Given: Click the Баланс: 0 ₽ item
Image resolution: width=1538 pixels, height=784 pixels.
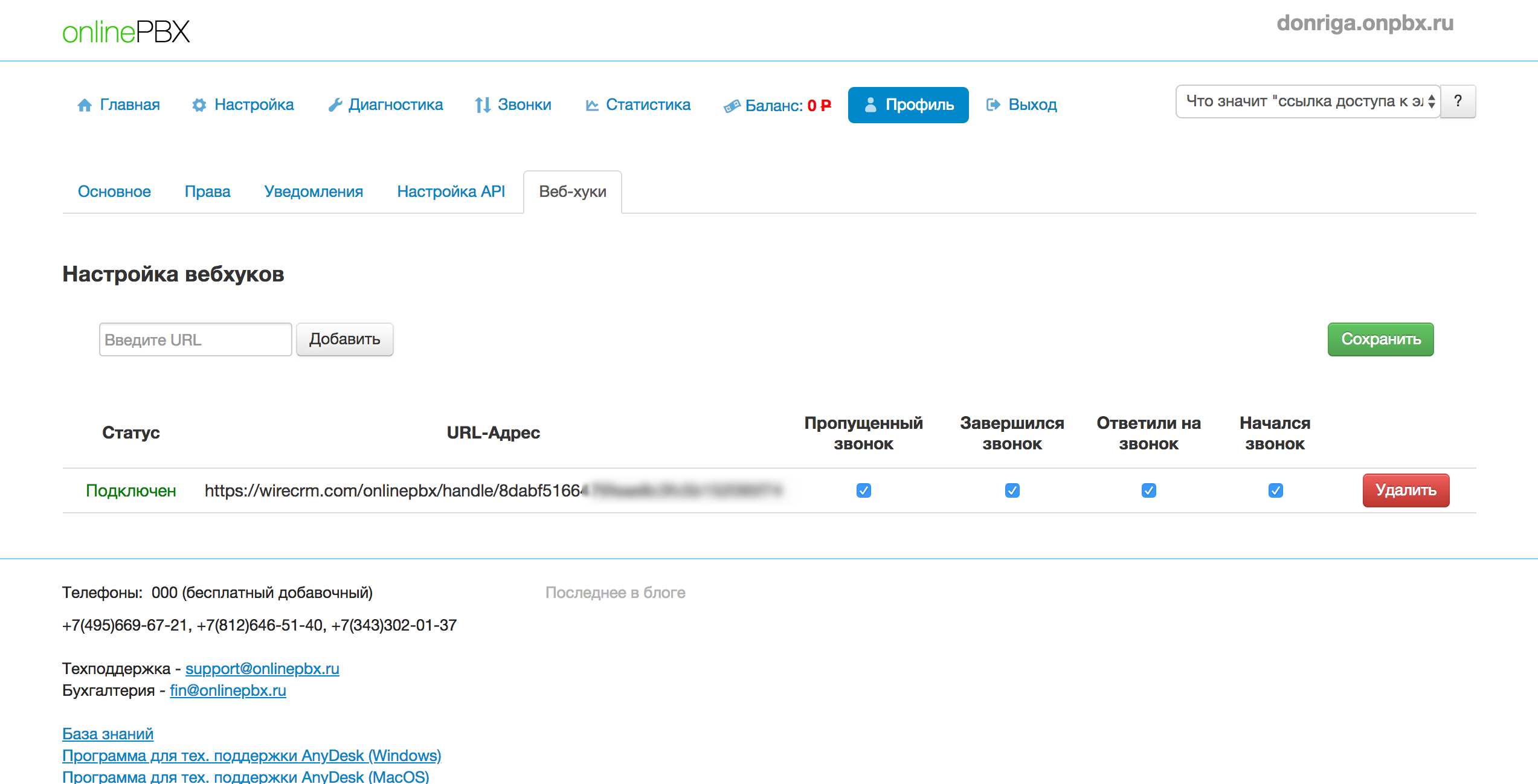Looking at the screenshot, I should tap(777, 106).
